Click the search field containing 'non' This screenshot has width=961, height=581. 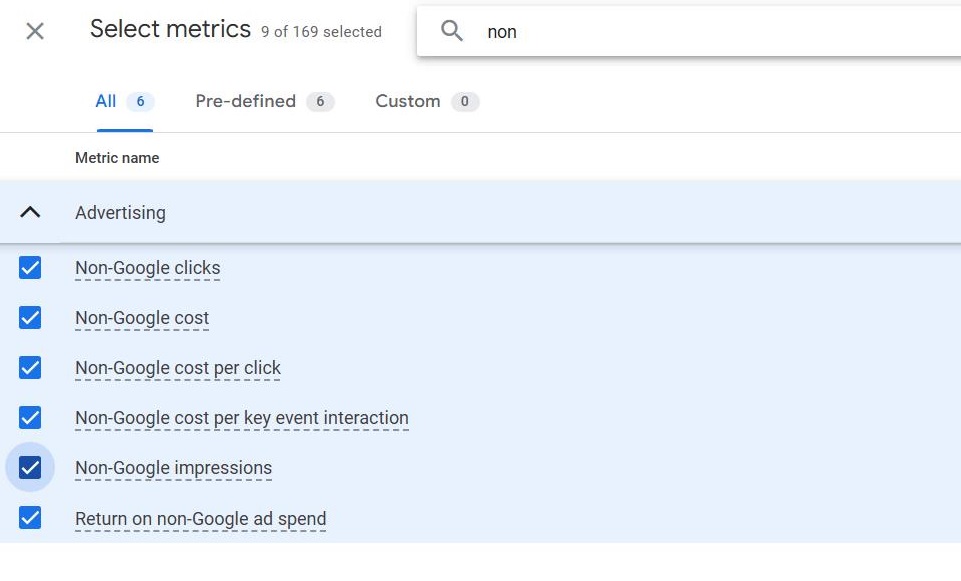click(689, 31)
